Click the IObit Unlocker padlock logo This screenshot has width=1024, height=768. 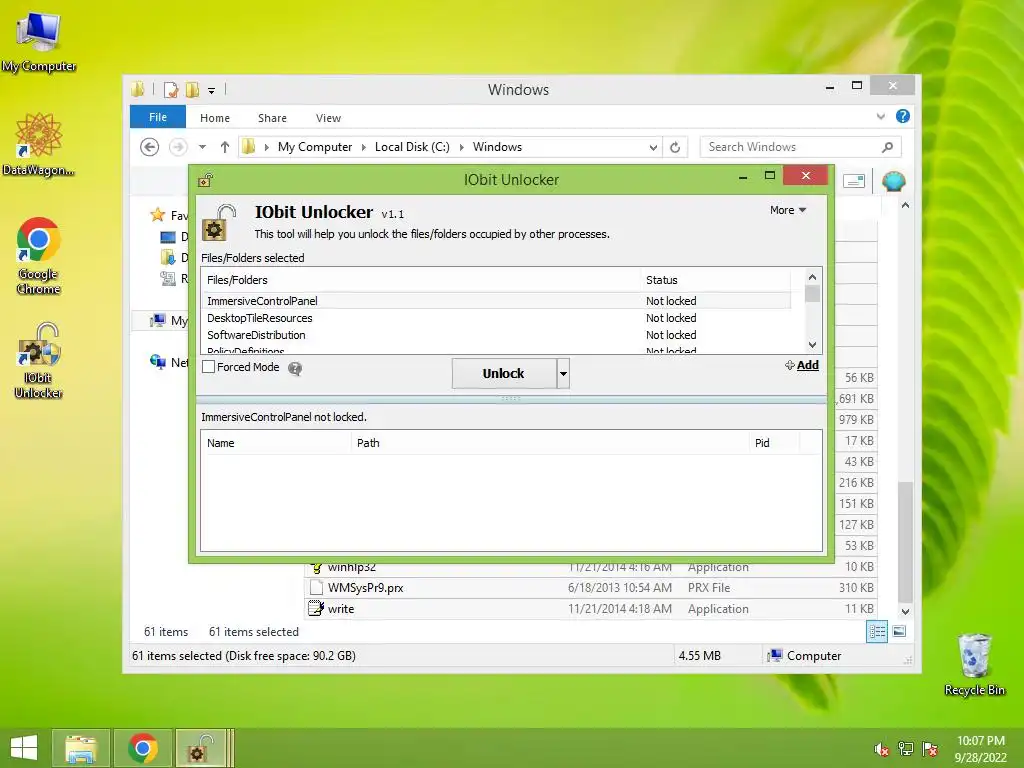pos(218,222)
